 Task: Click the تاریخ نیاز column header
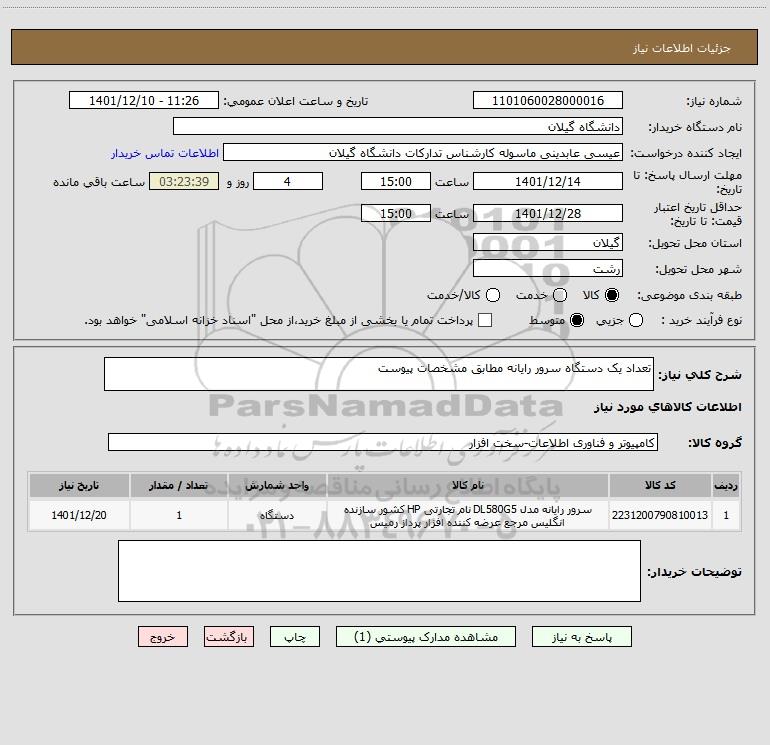pos(79,485)
